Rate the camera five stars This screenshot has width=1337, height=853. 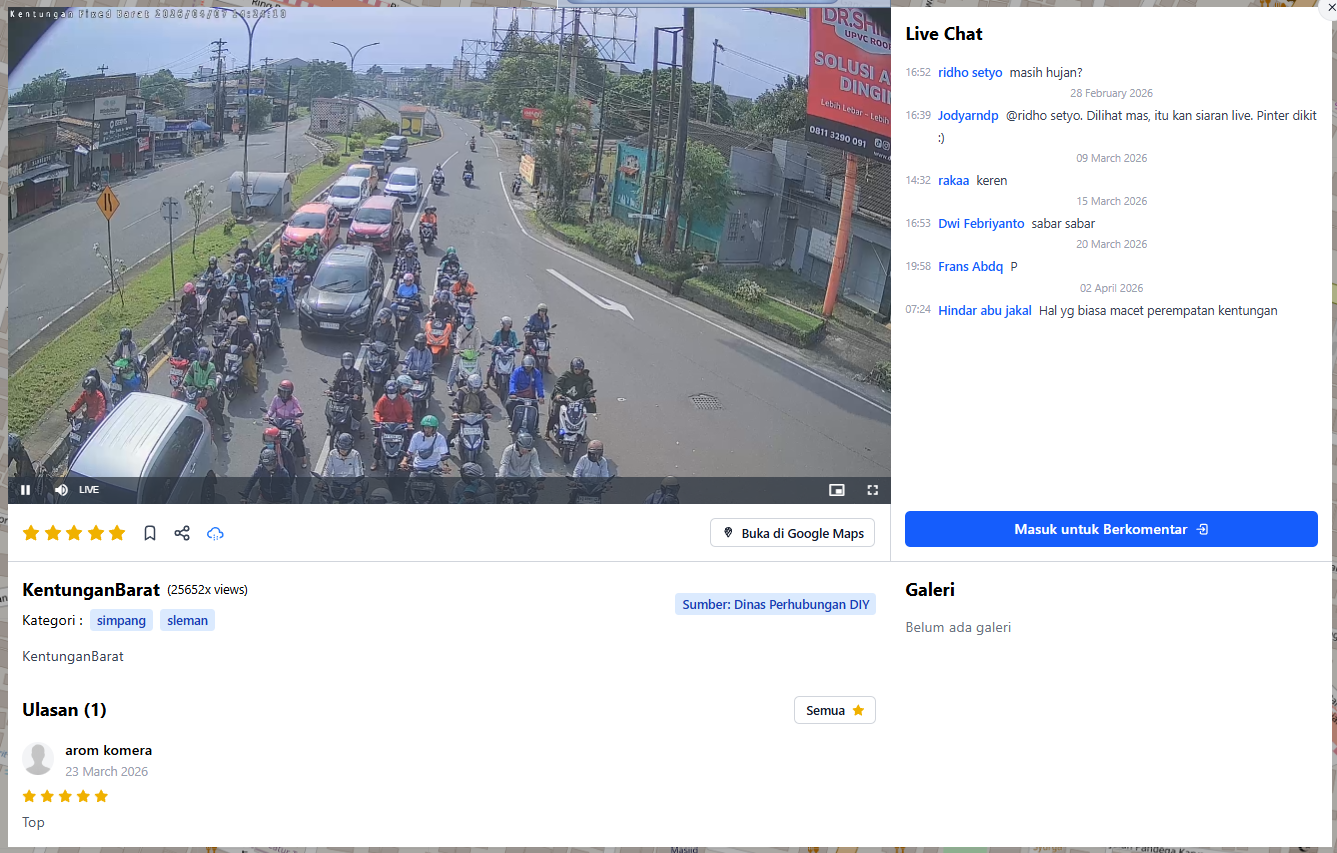click(117, 533)
